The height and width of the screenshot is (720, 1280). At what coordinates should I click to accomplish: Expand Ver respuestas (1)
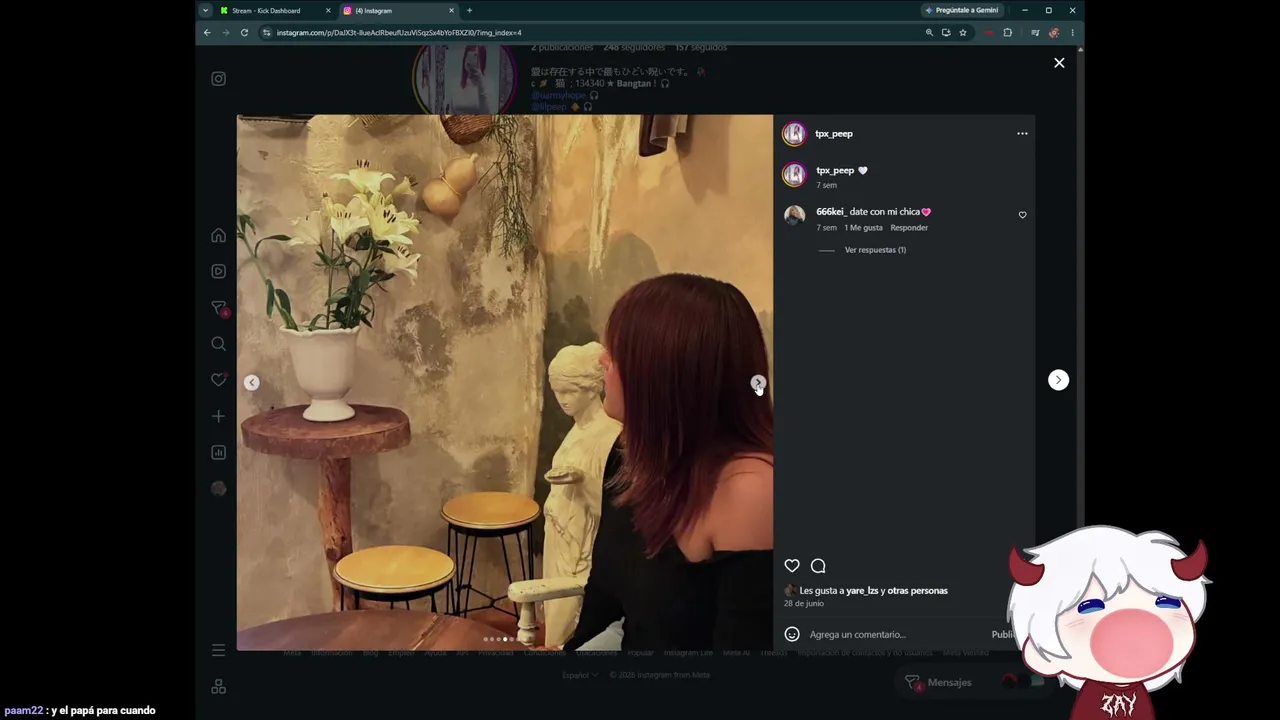[x=875, y=250]
